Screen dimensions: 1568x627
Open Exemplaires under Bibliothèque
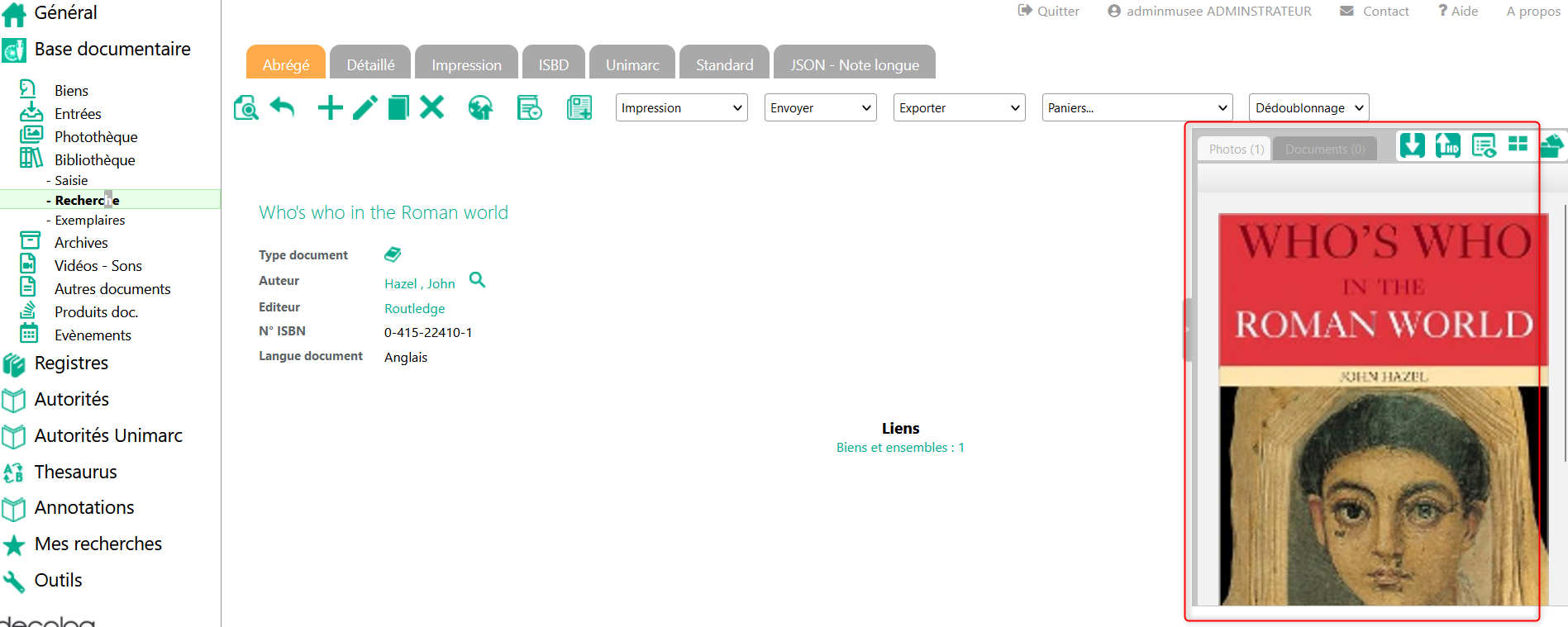click(90, 220)
